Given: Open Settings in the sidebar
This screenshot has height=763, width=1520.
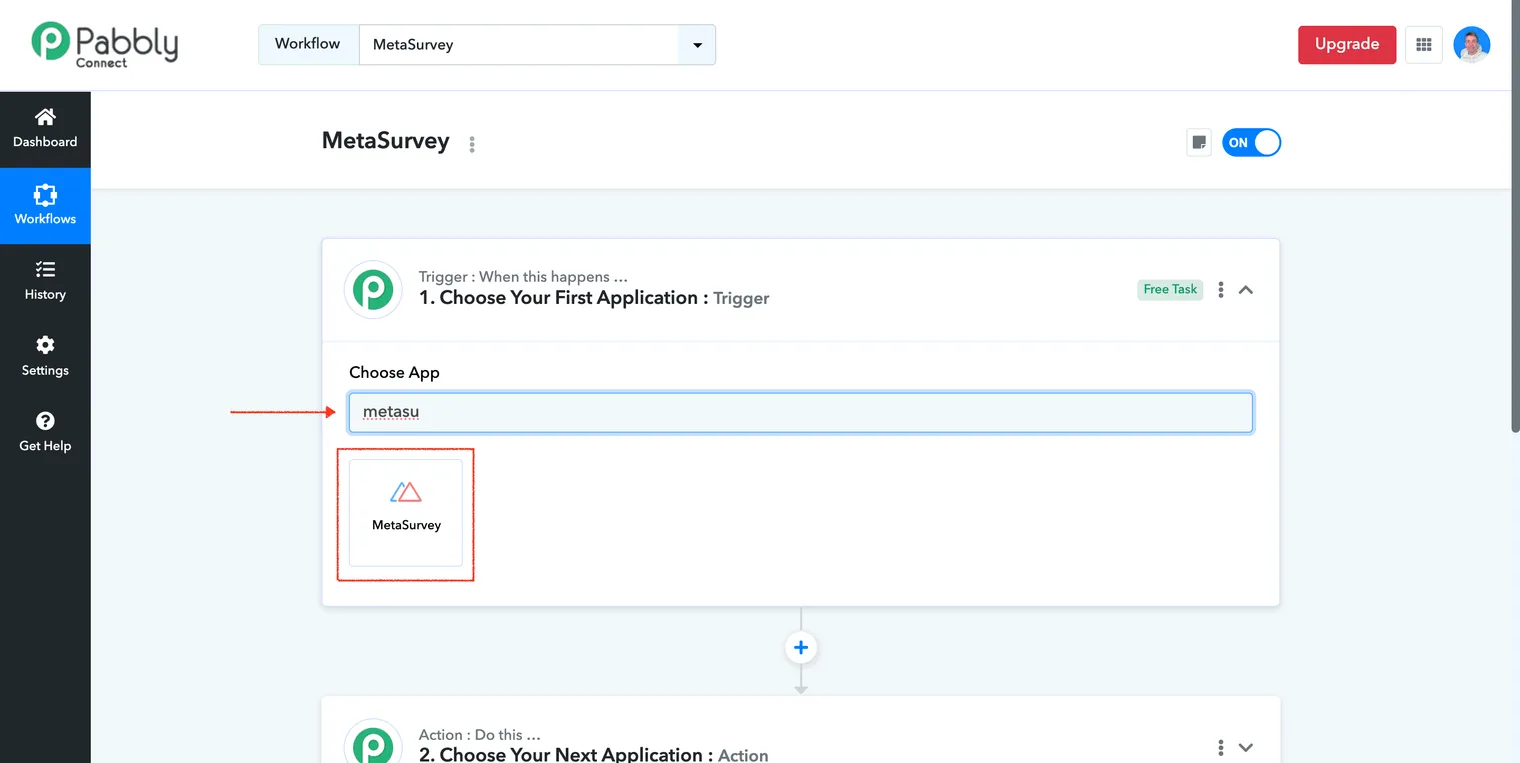Looking at the screenshot, I should tap(45, 357).
